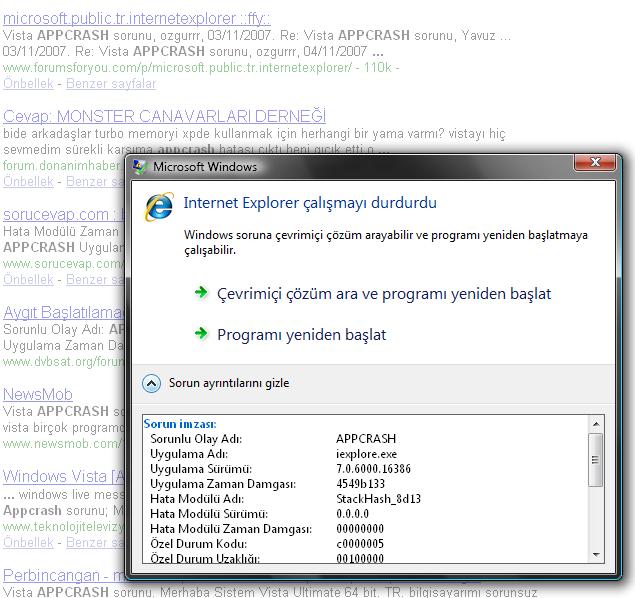This screenshot has height=598, width=635.
Task: Collapse details with the round chevron button
Action: [x=151, y=383]
